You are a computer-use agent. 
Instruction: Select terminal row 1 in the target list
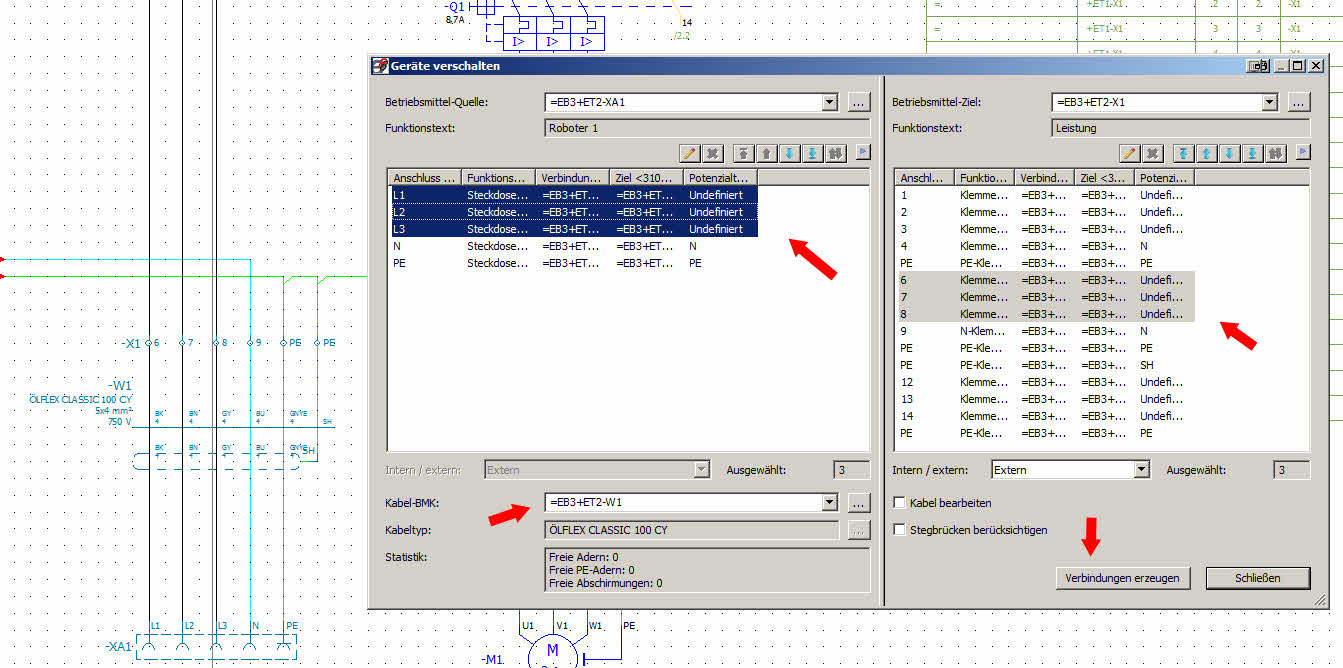(x=1045, y=195)
